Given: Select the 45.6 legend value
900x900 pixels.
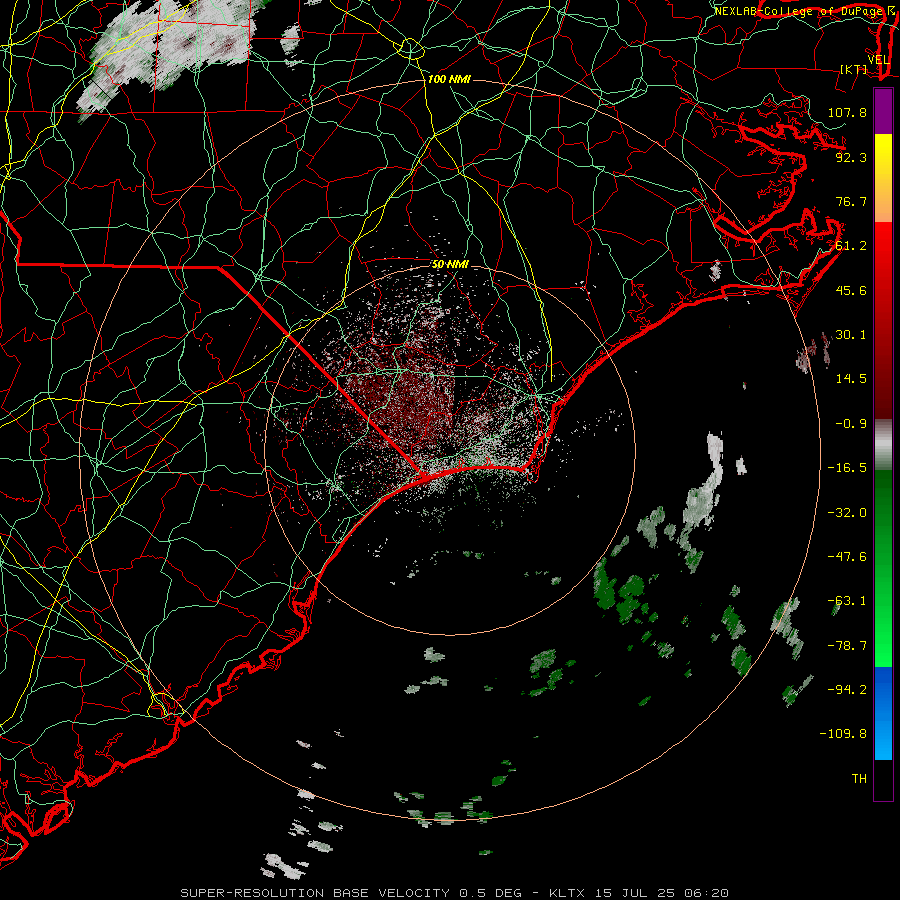Looking at the screenshot, I should tap(851, 290).
